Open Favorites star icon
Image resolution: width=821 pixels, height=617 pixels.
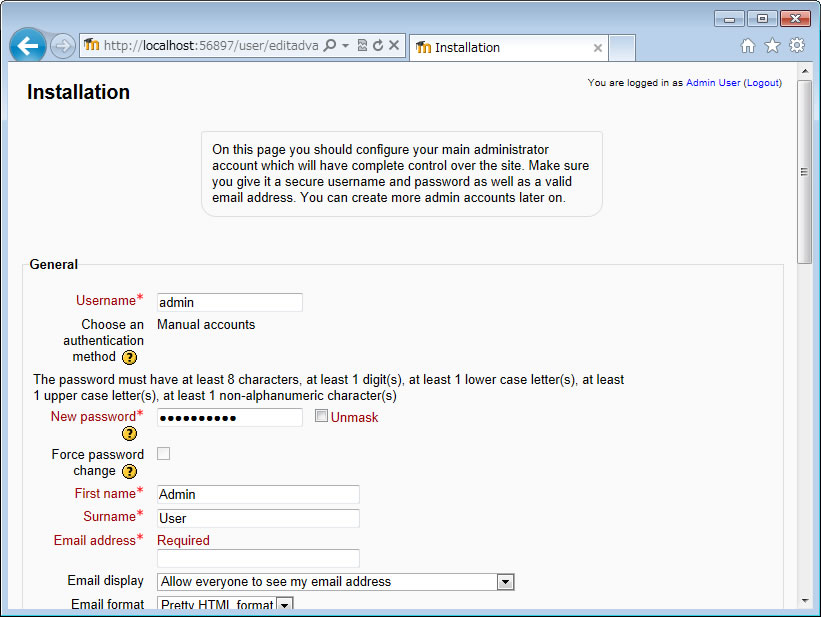coord(772,46)
